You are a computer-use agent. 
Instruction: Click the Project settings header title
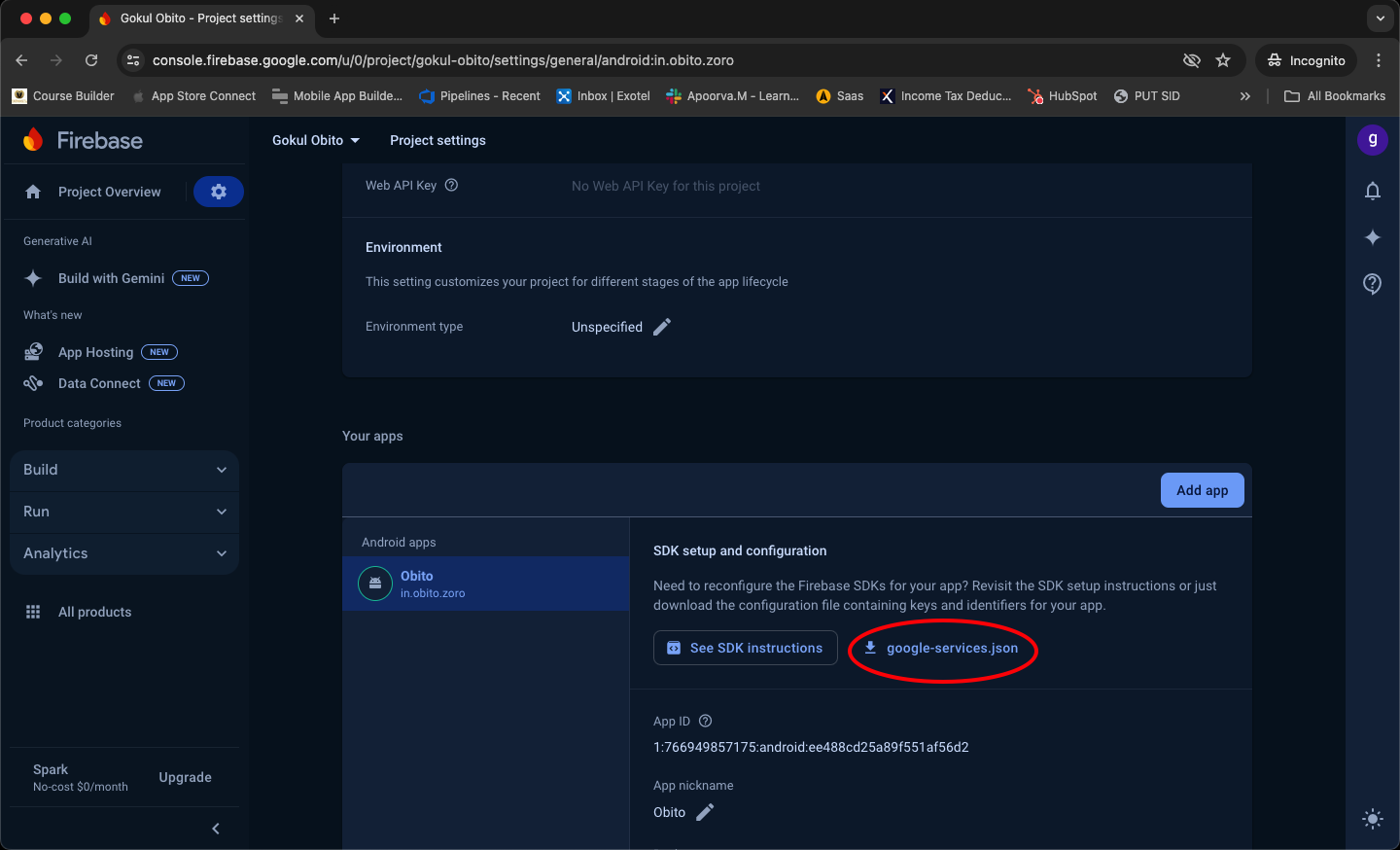pos(437,140)
